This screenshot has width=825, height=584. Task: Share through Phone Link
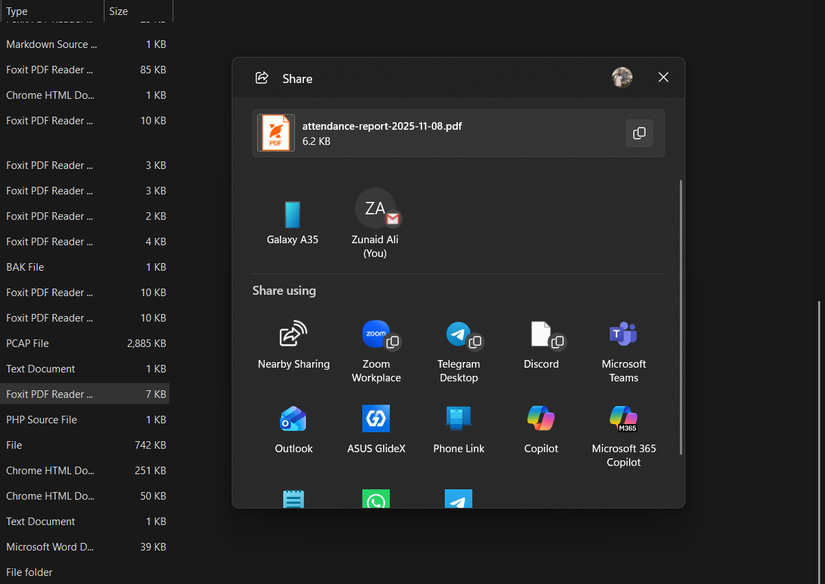[458, 429]
